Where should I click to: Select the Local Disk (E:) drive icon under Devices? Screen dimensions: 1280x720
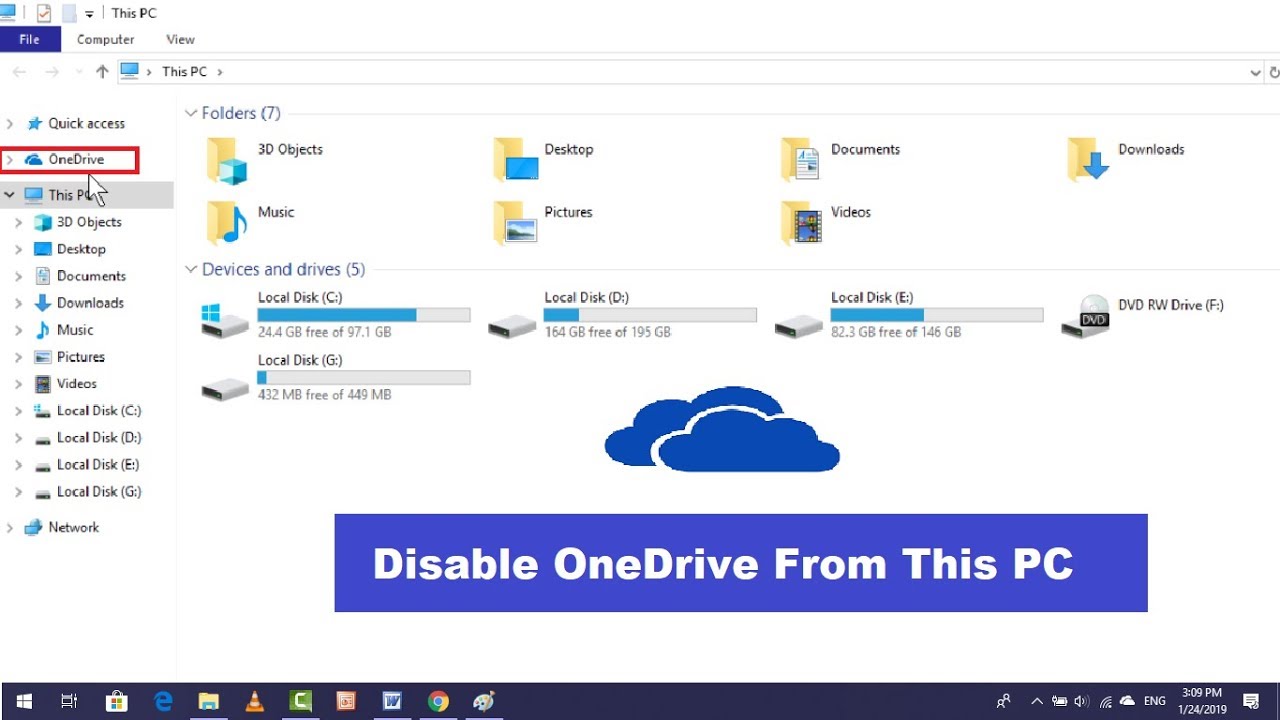click(x=799, y=324)
